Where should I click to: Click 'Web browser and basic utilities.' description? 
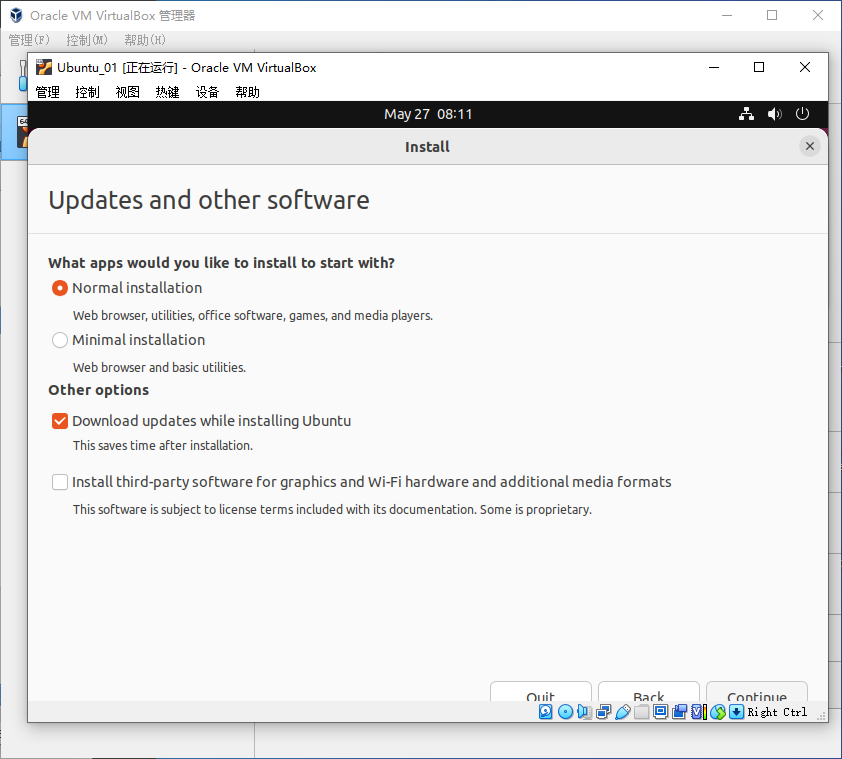(159, 367)
